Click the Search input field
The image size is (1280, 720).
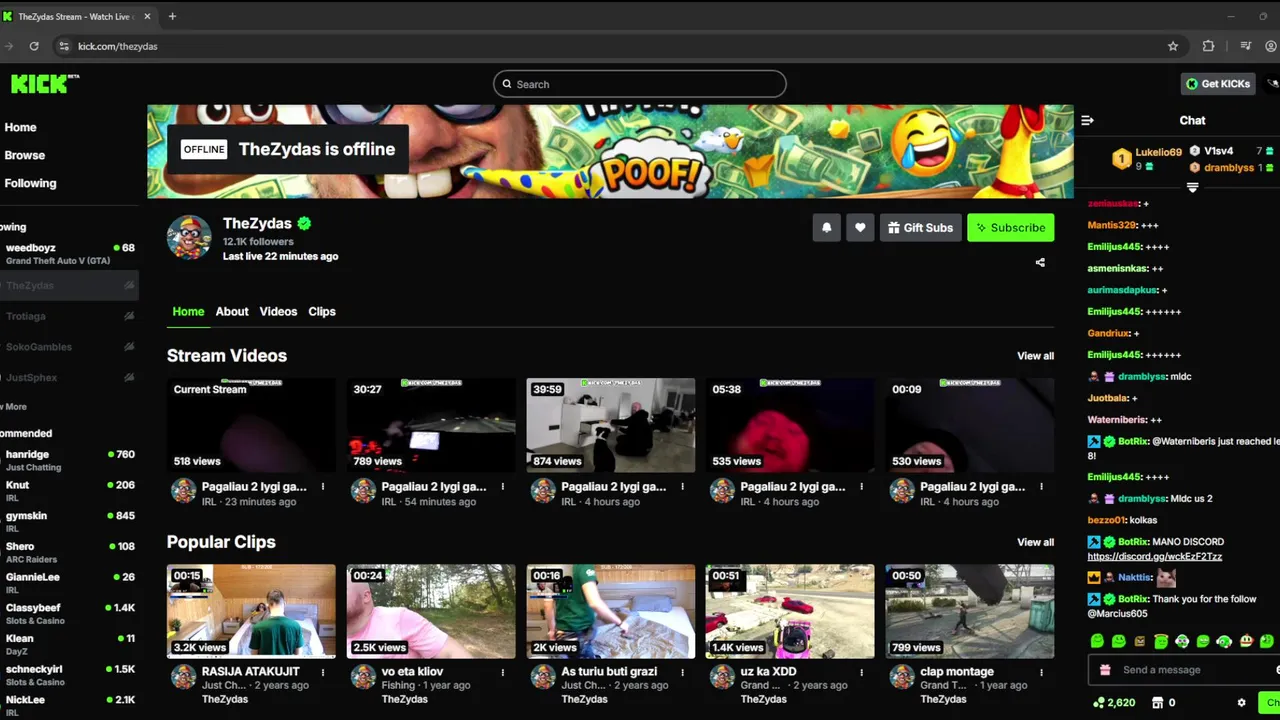[640, 84]
